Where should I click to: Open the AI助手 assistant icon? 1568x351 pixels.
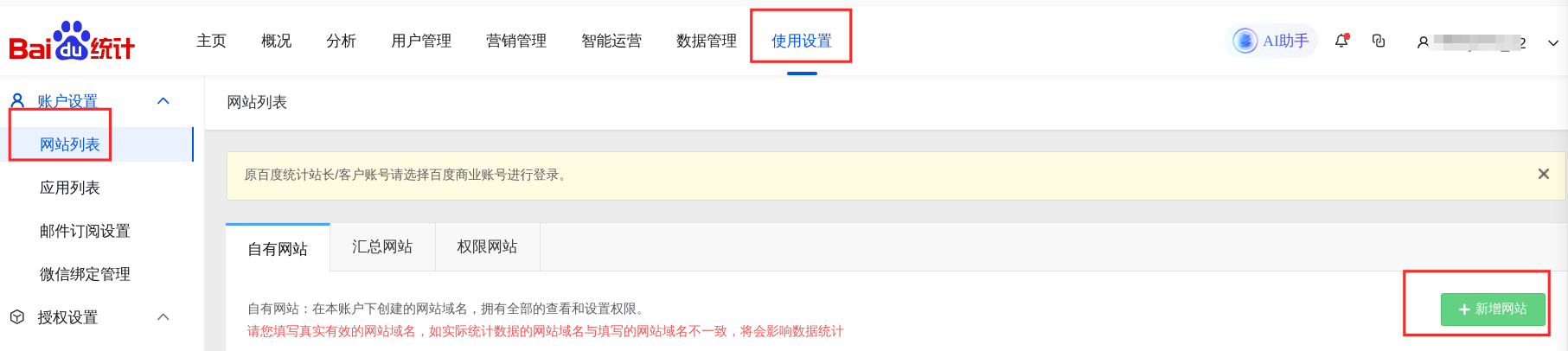pyautogui.click(x=1245, y=41)
